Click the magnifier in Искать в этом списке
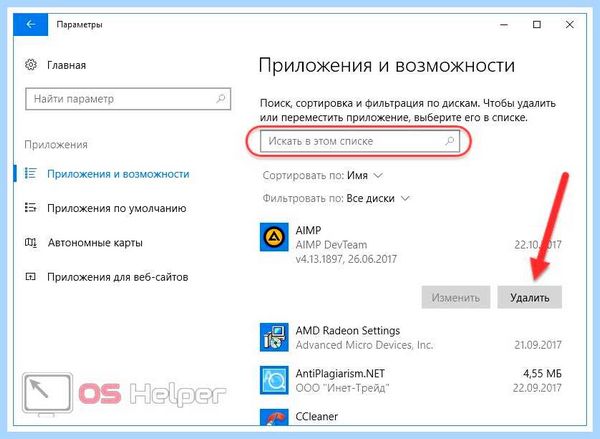The image size is (600, 439). [450, 141]
